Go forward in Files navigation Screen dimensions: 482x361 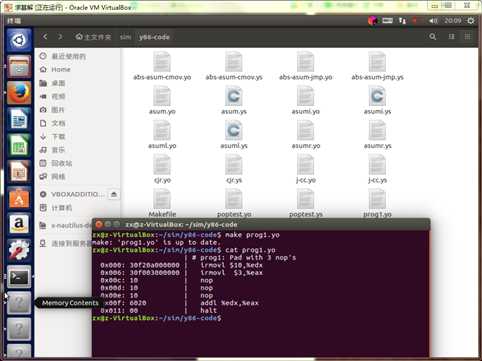[x=60, y=37]
